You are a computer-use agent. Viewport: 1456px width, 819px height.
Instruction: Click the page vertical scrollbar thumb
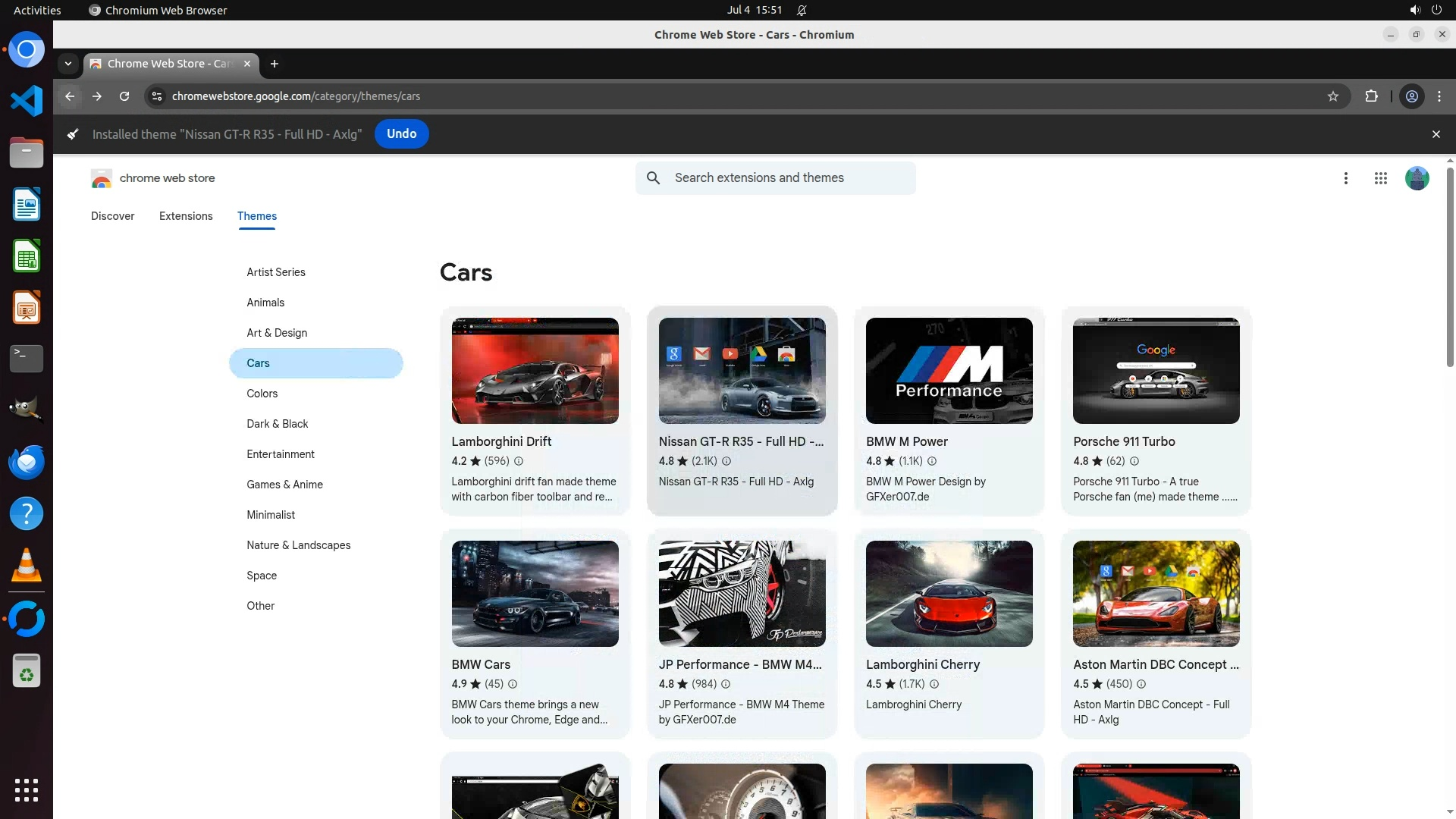(1450, 265)
